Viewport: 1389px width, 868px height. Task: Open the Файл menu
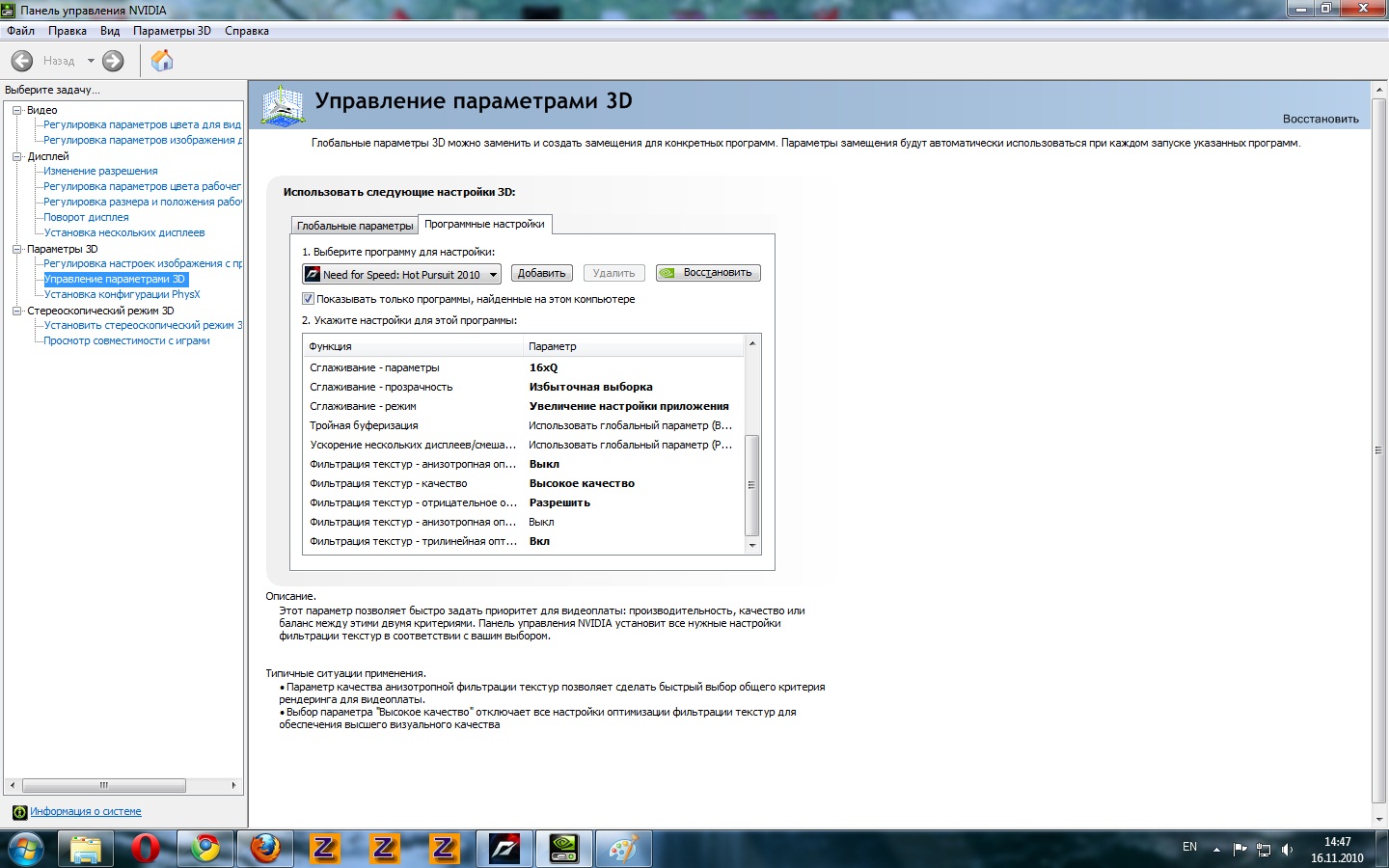click(20, 31)
